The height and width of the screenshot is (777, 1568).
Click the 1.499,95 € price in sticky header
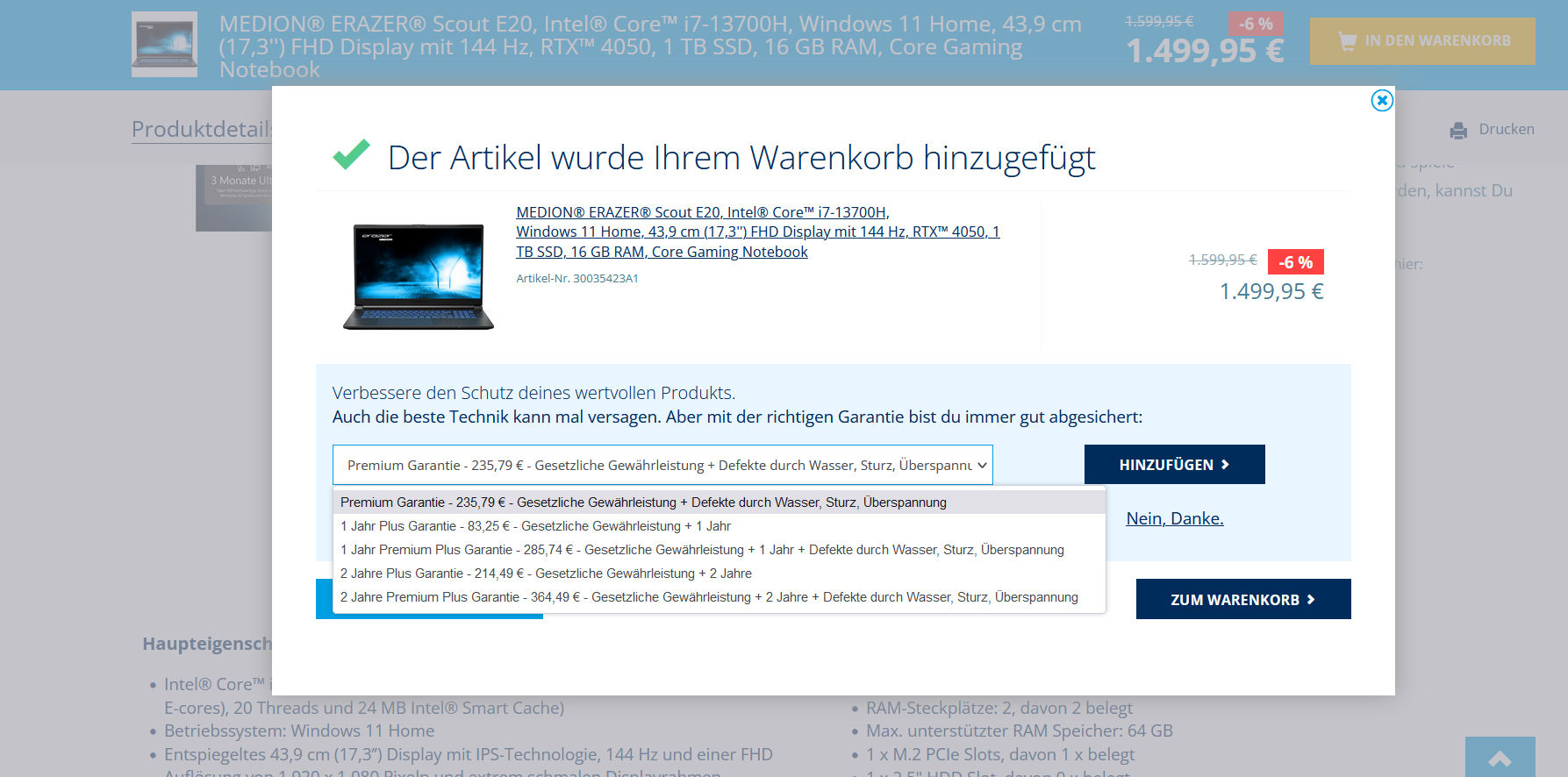[1205, 51]
